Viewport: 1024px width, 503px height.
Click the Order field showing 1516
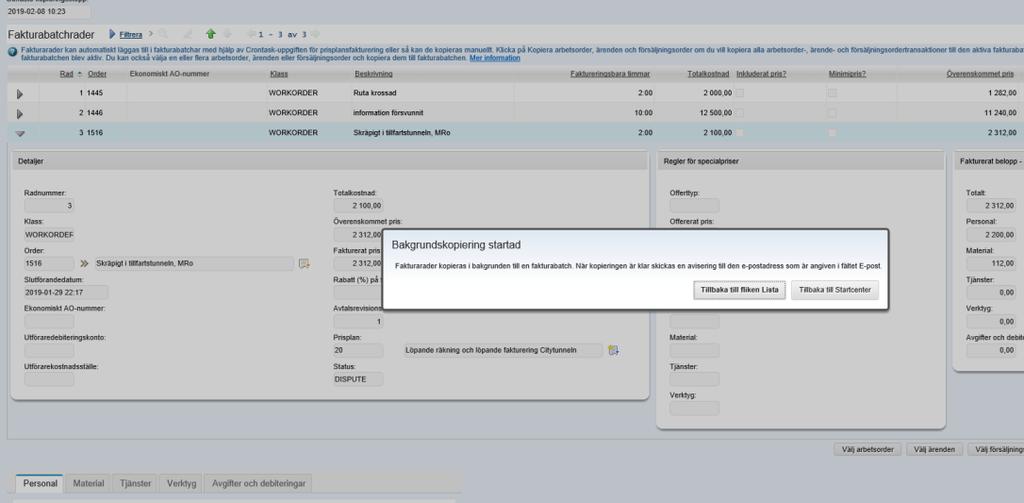click(49, 263)
